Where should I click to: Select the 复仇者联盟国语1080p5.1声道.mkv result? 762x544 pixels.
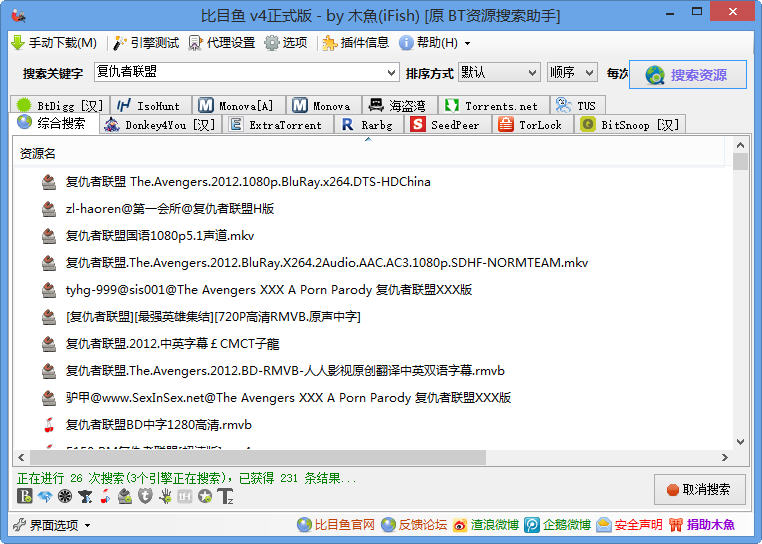(160, 236)
